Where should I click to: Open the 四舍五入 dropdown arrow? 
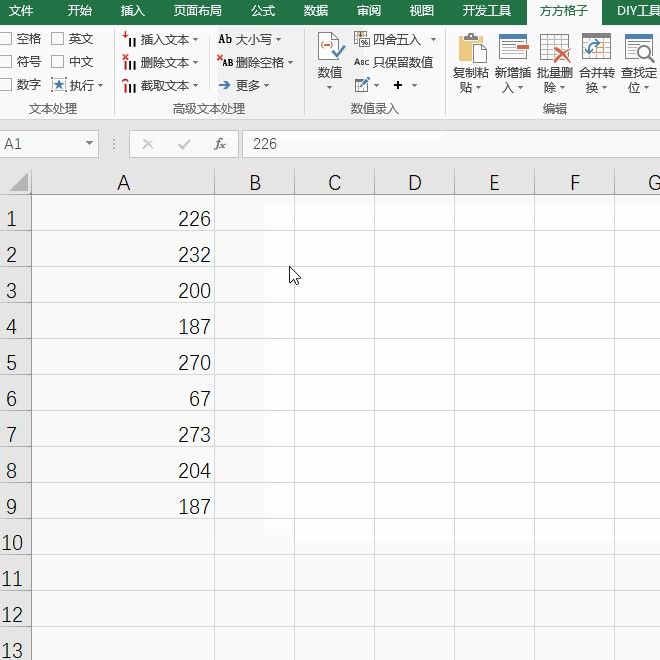pyautogui.click(x=433, y=40)
